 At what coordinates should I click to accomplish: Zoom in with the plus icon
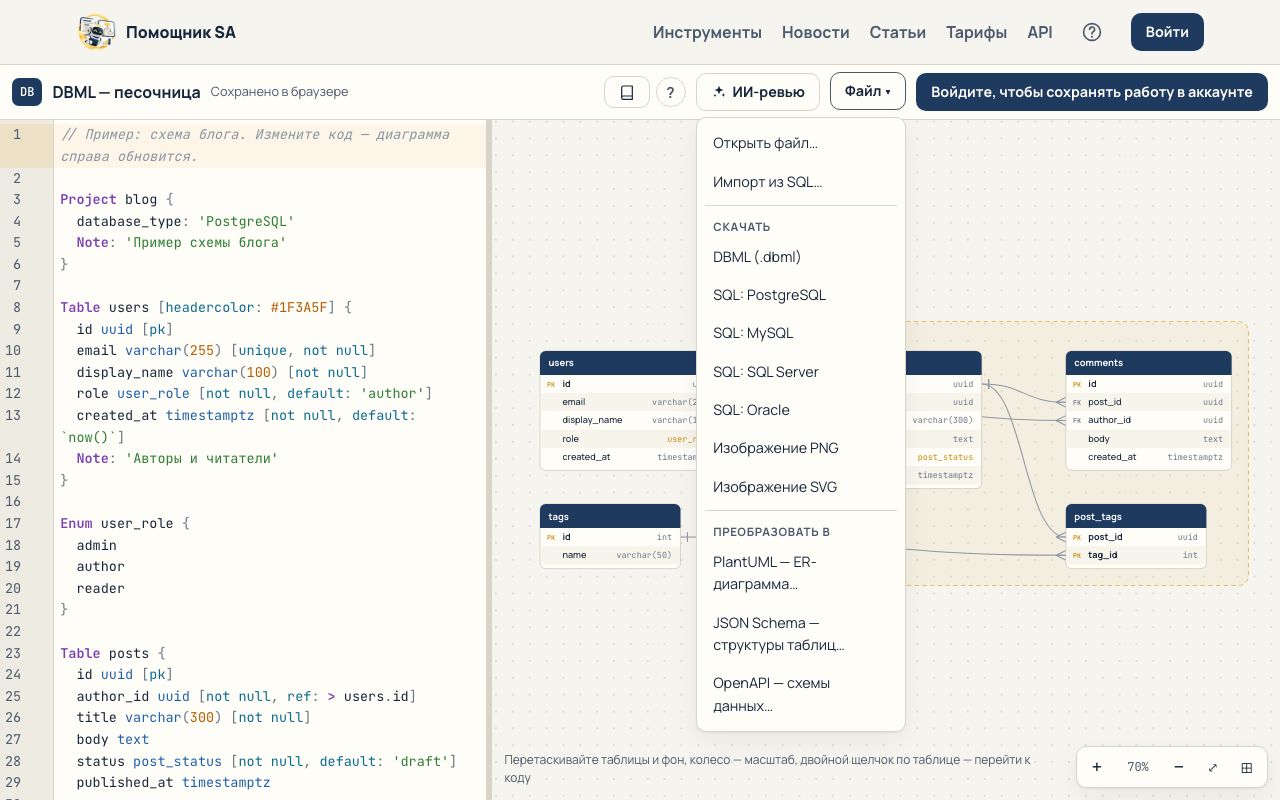tap(1097, 767)
